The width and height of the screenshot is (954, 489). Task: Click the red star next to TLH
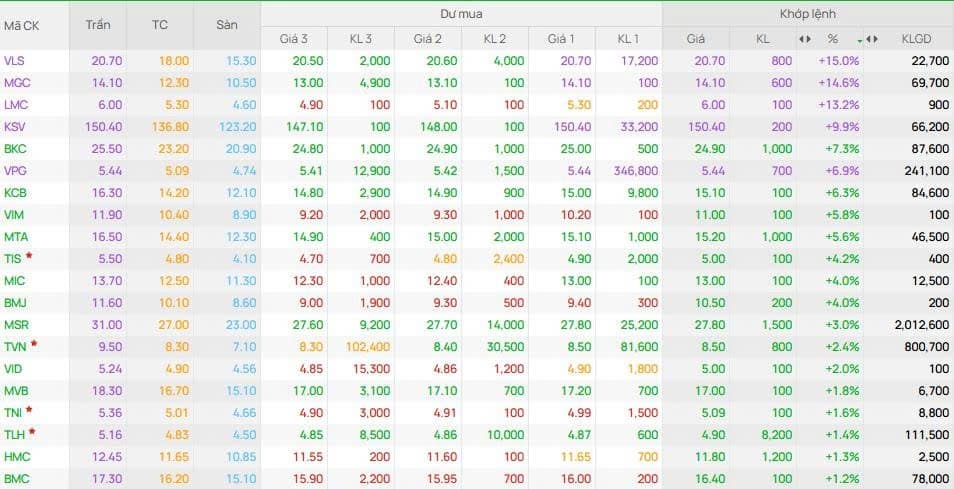(32, 431)
